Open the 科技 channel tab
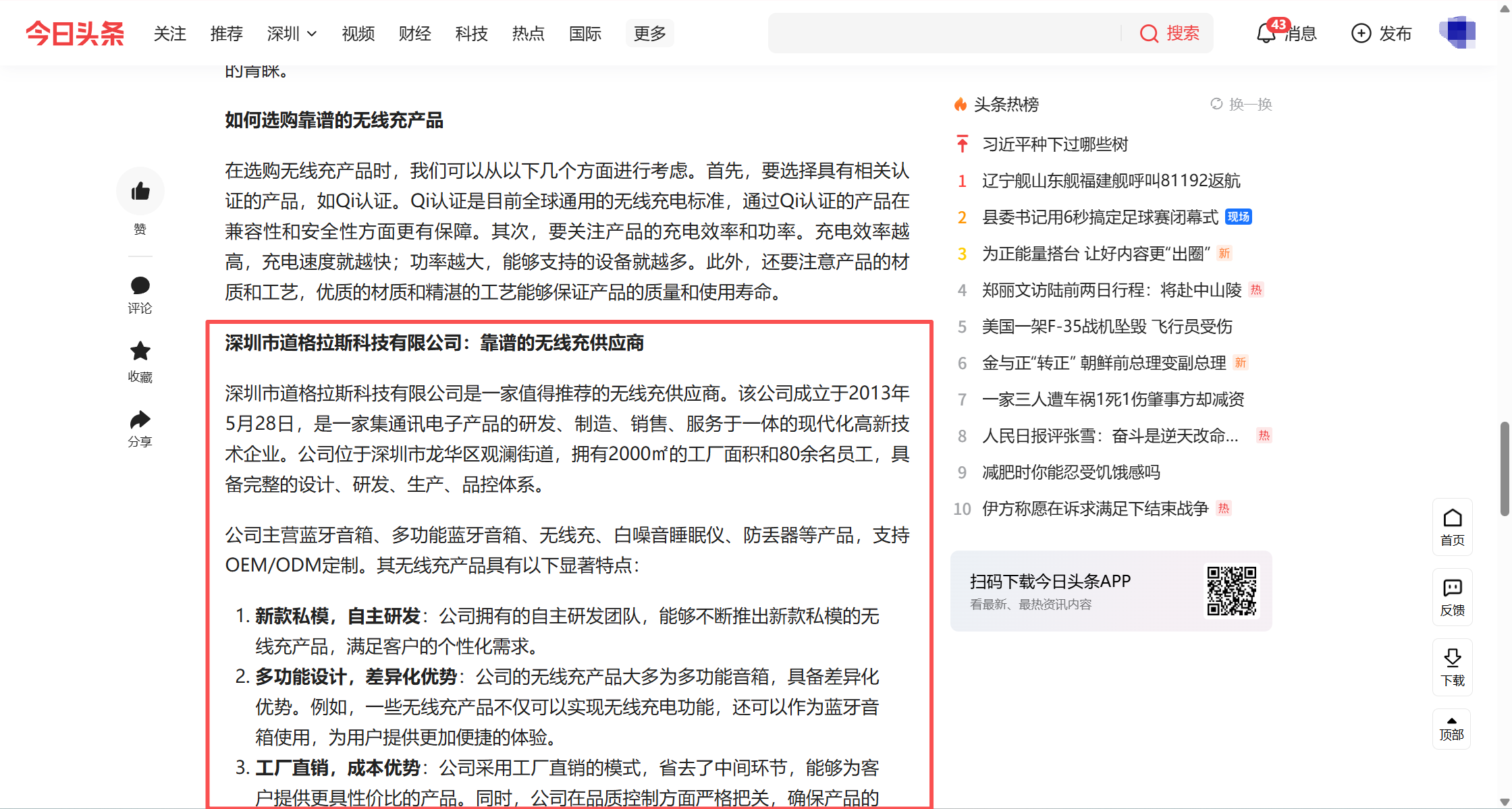1512x809 pixels. (x=471, y=33)
